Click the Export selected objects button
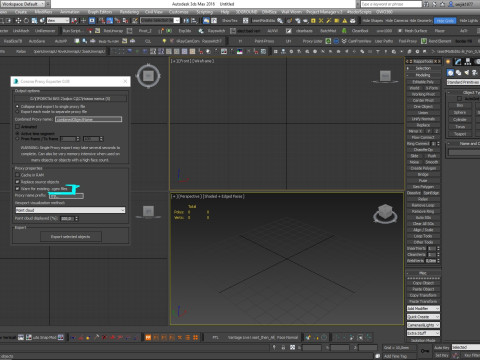480x360 pixels. click(71, 237)
